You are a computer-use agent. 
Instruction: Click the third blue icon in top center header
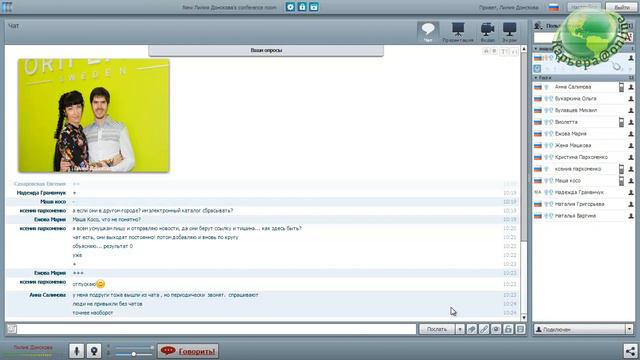pyautogui.click(x=314, y=7)
